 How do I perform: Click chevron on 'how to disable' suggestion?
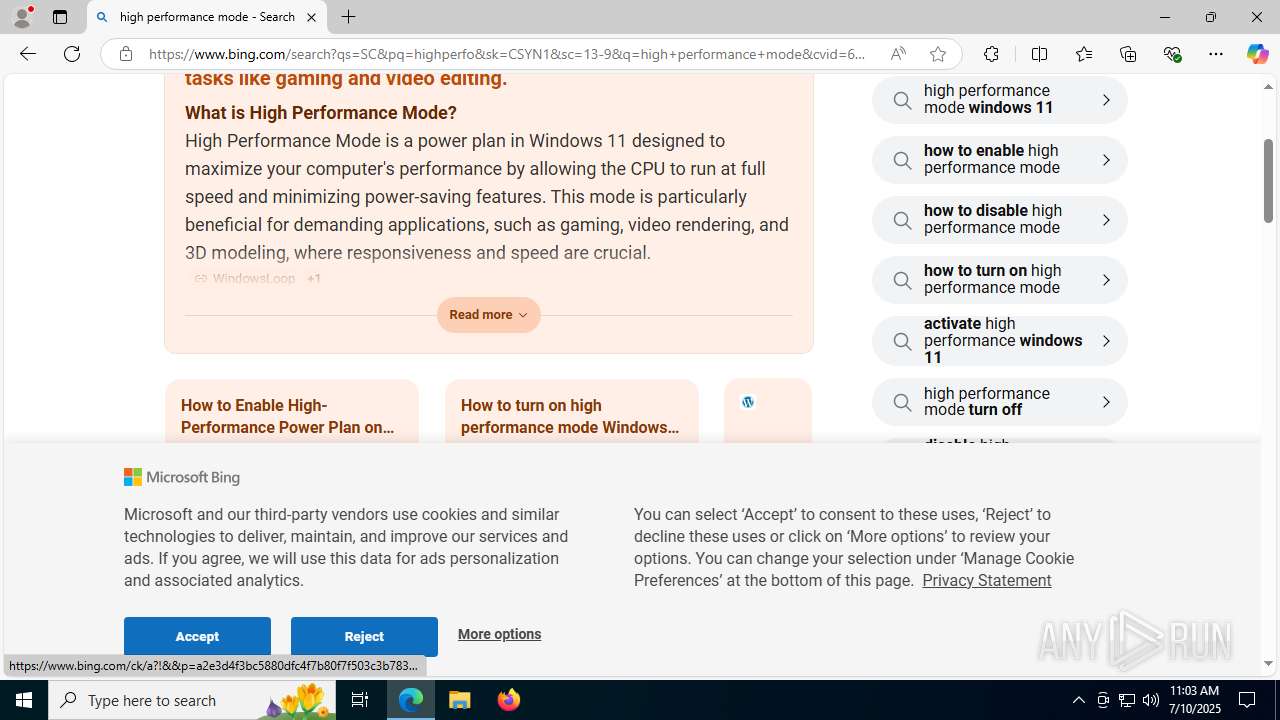[x=1105, y=220]
